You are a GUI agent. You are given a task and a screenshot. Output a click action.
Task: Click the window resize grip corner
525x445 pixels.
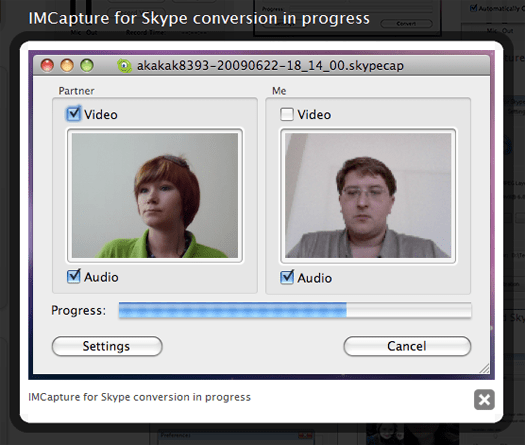(x=484, y=368)
